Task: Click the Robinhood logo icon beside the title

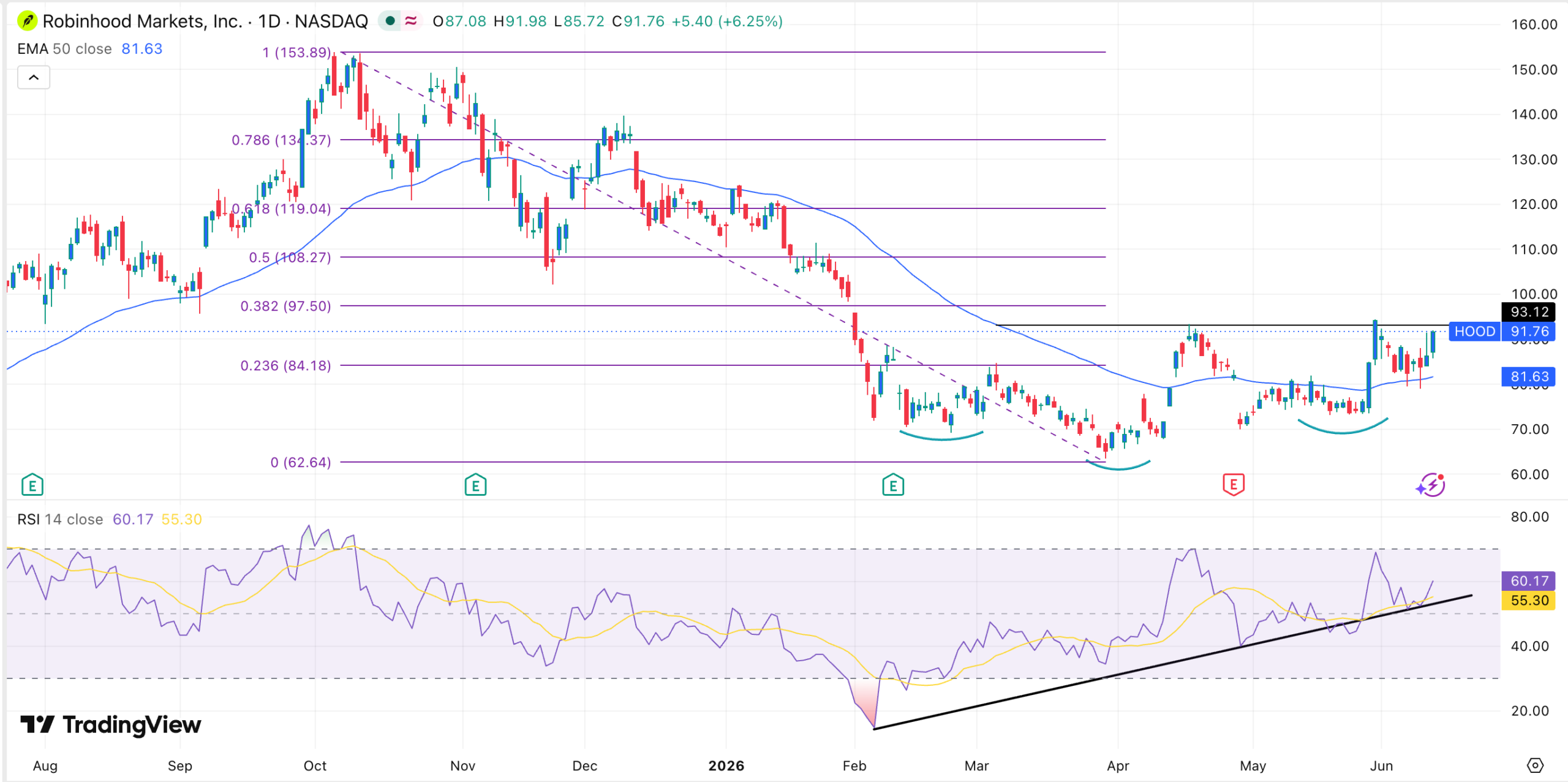Action: [x=26, y=21]
